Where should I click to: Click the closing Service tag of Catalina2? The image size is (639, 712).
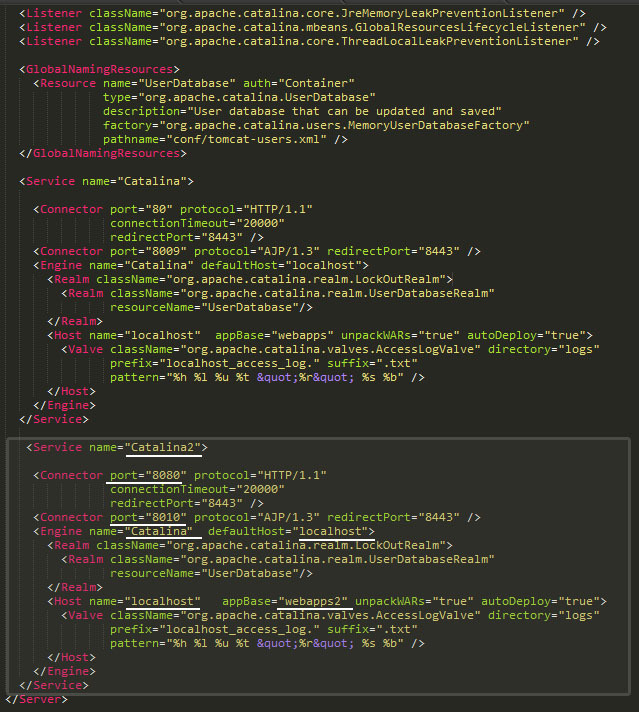pyautogui.click(x=54, y=685)
